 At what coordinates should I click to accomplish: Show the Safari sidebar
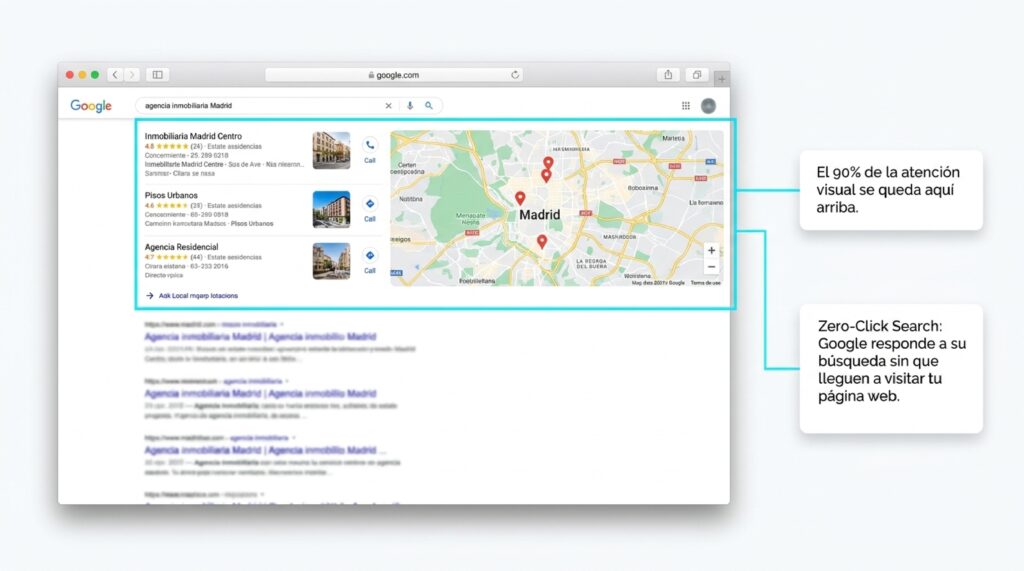coord(157,74)
